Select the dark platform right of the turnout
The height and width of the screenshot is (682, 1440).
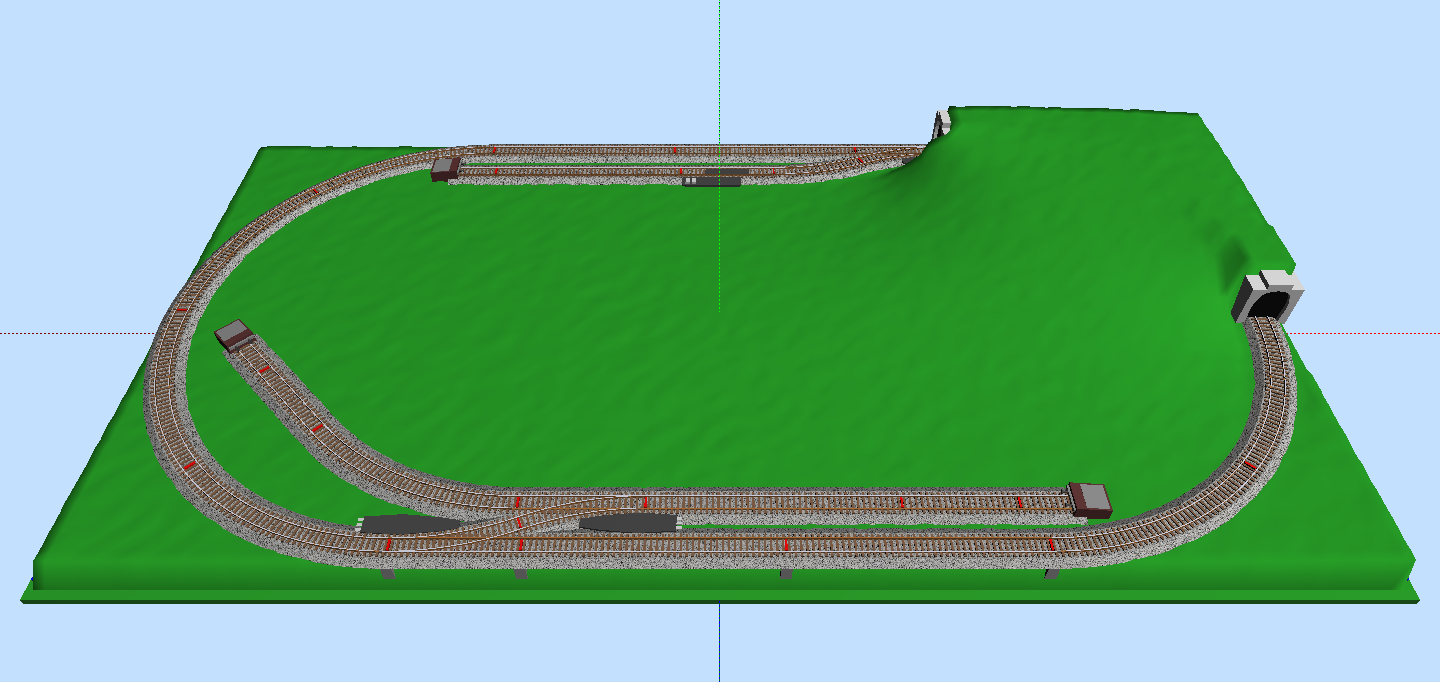coord(630,522)
